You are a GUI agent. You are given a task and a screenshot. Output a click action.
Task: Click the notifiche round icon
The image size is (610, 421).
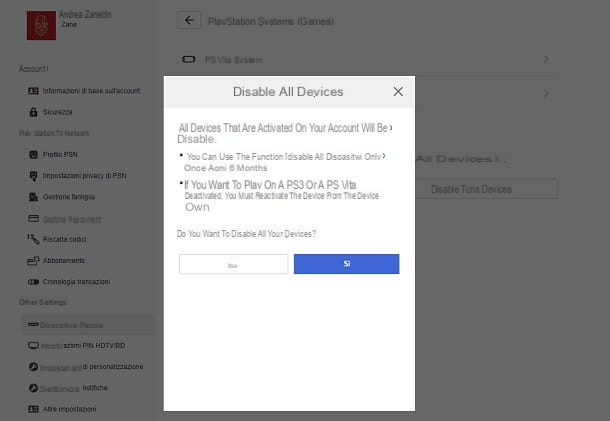pyautogui.click(x=33, y=388)
